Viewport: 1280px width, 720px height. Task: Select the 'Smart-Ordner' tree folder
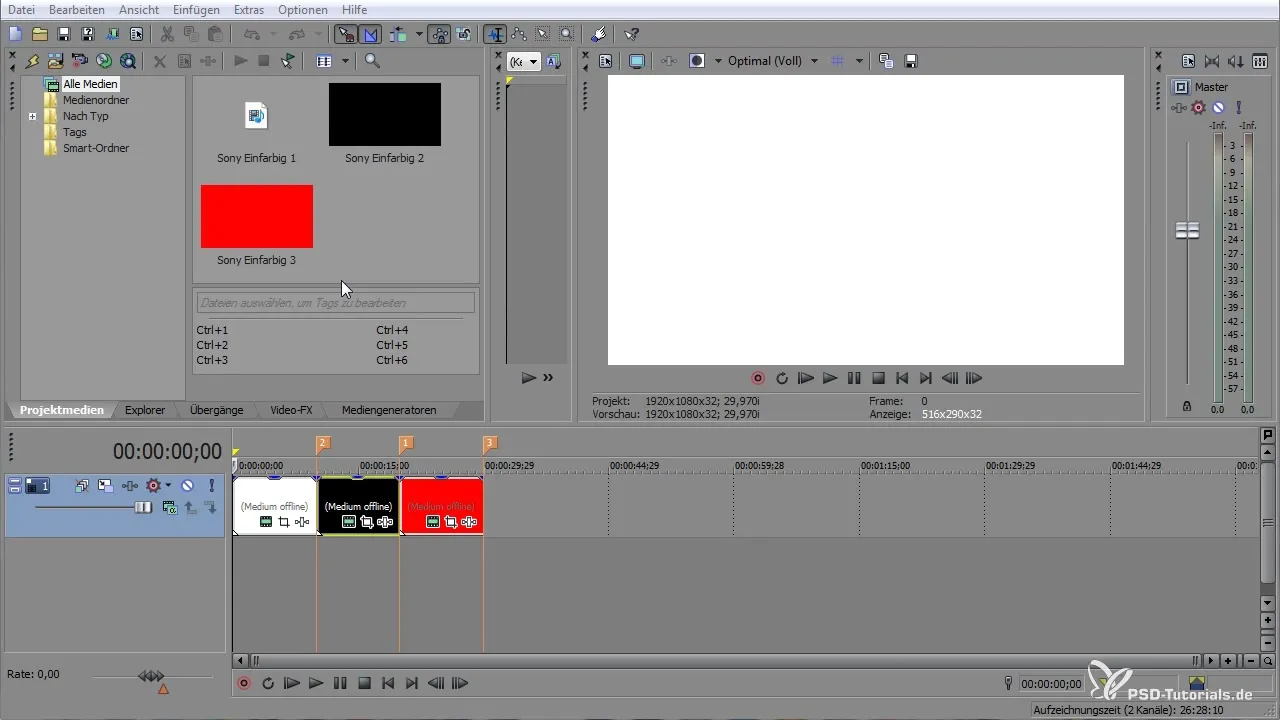[96, 148]
